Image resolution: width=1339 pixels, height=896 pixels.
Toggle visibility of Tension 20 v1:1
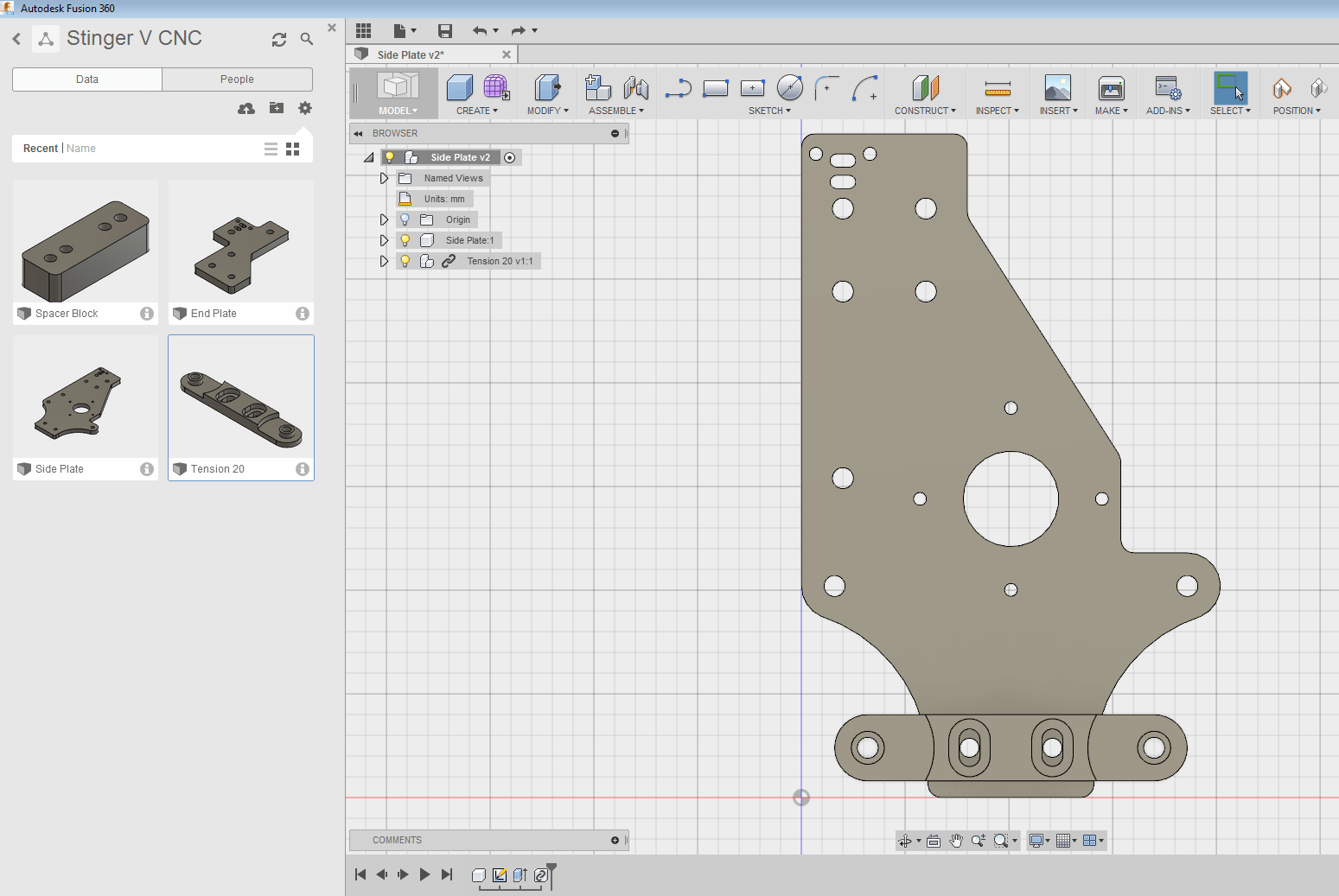click(405, 260)
